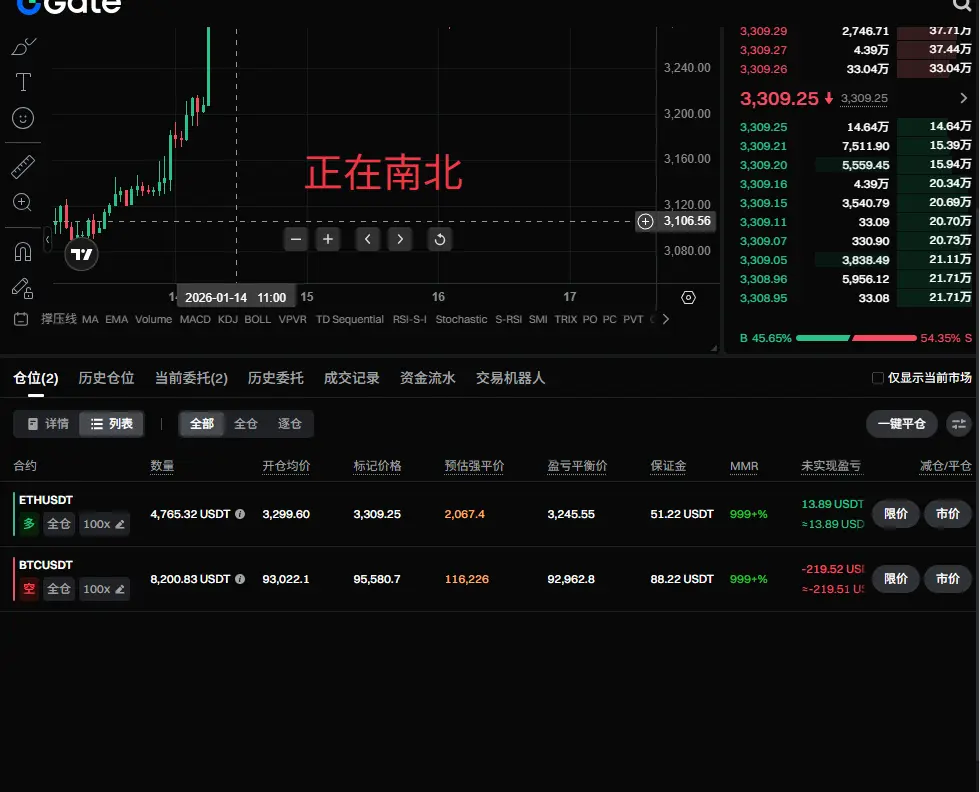Add MACD indicator
The image size is (980, 792).
click(195, 319)
